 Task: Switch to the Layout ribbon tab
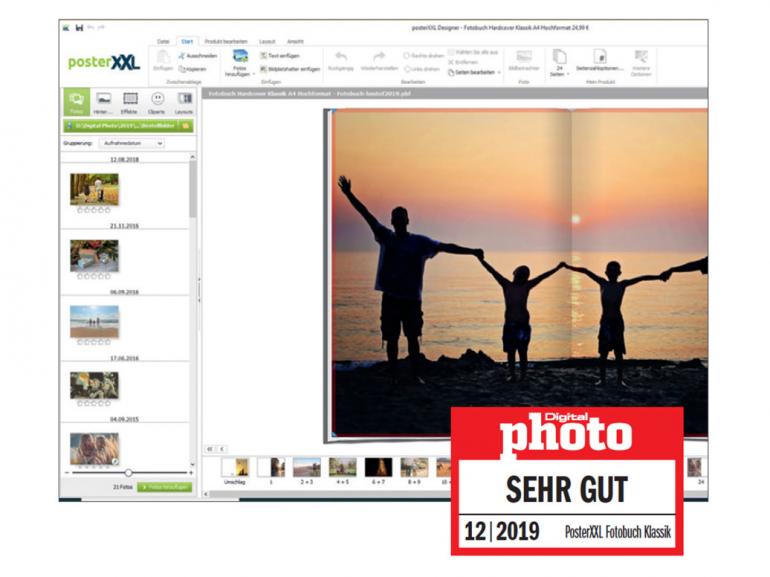(267, 41)
